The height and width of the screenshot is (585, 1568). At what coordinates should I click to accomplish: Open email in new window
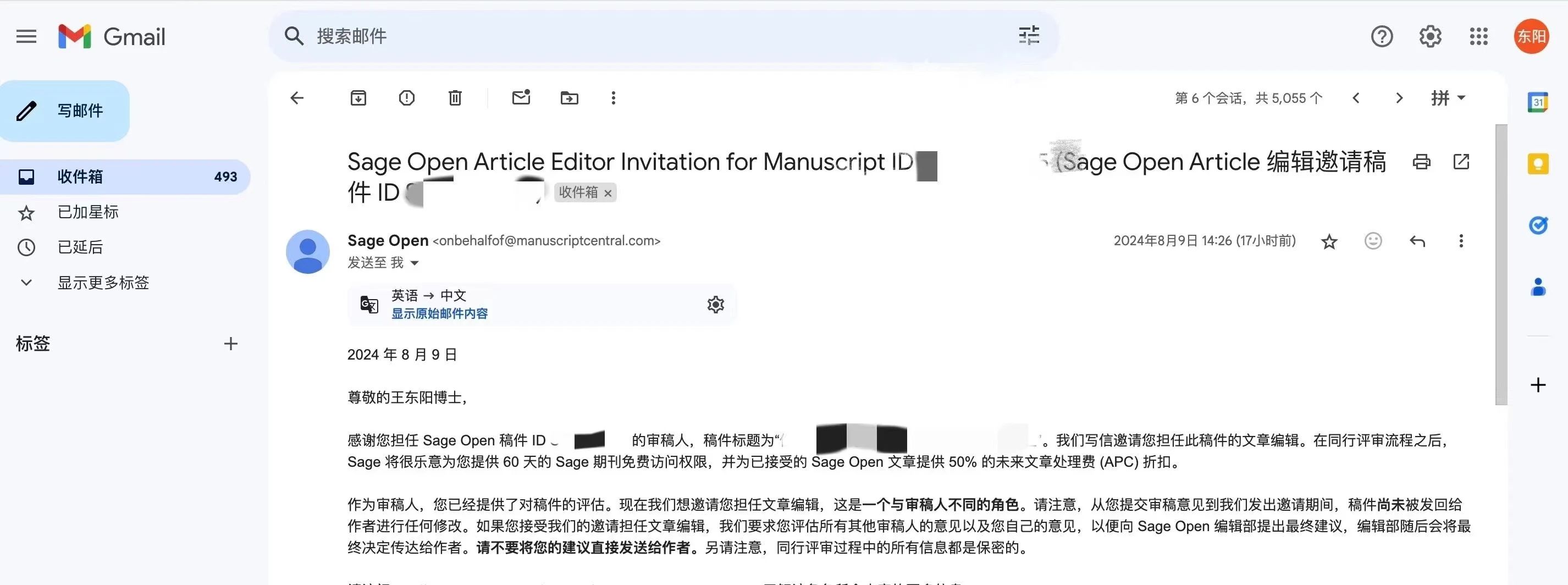coord(1461,162)
